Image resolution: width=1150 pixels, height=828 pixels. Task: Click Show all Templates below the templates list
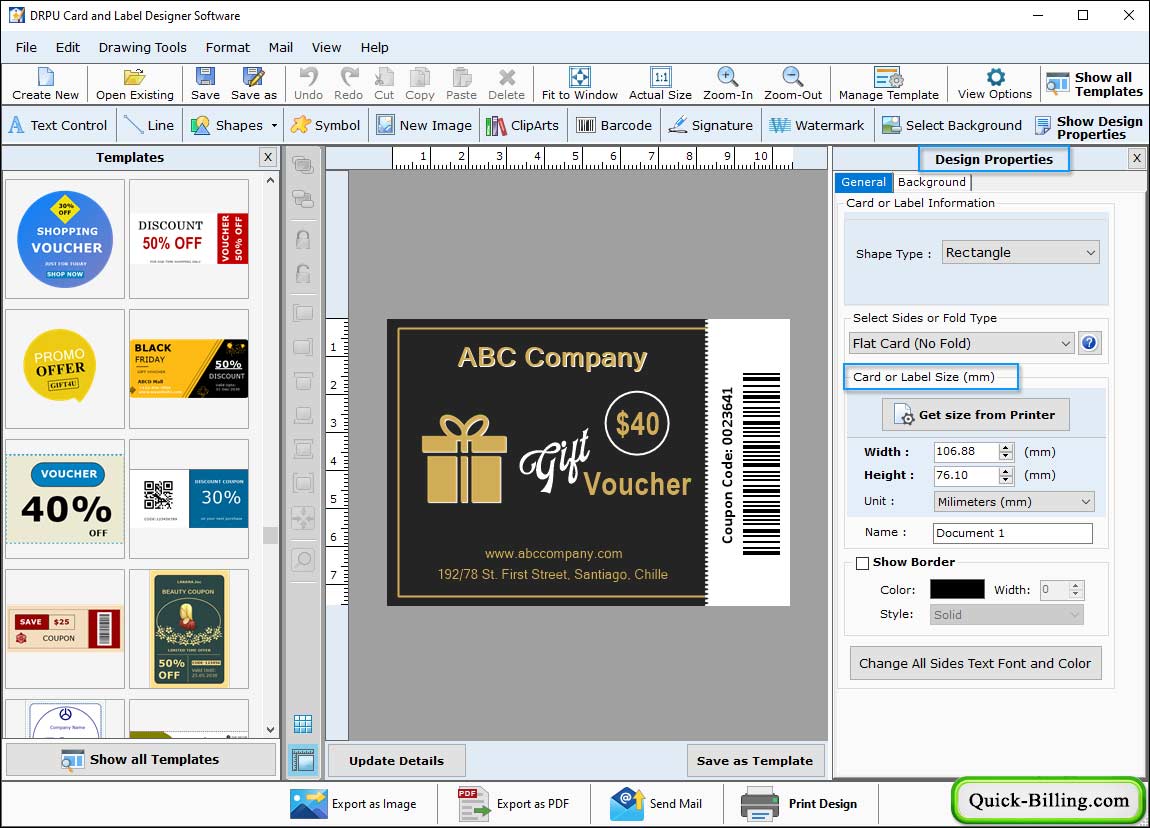click(x=141, y=759)
